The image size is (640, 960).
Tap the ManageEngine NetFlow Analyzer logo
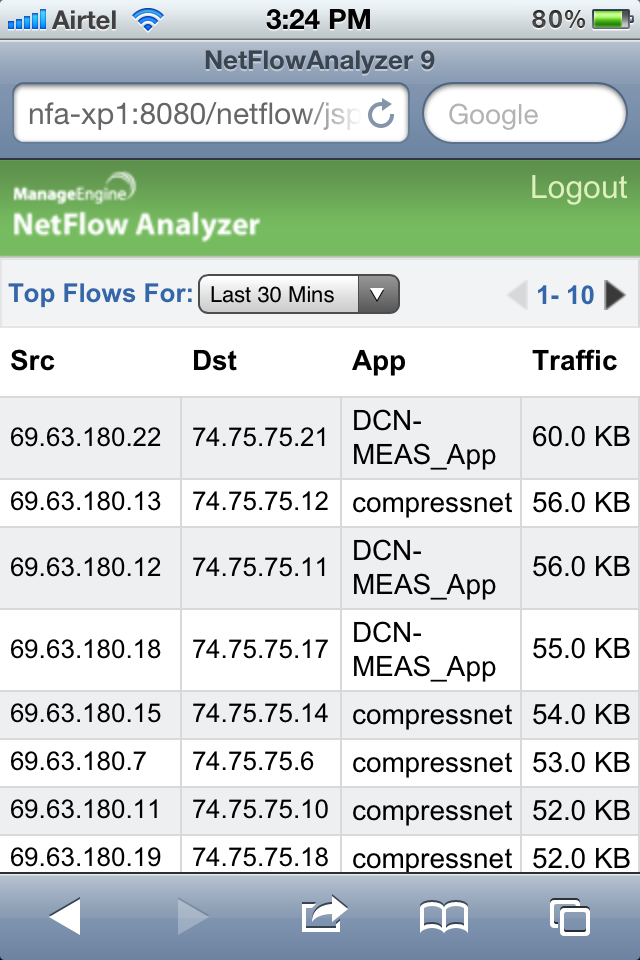click(136, 206)
